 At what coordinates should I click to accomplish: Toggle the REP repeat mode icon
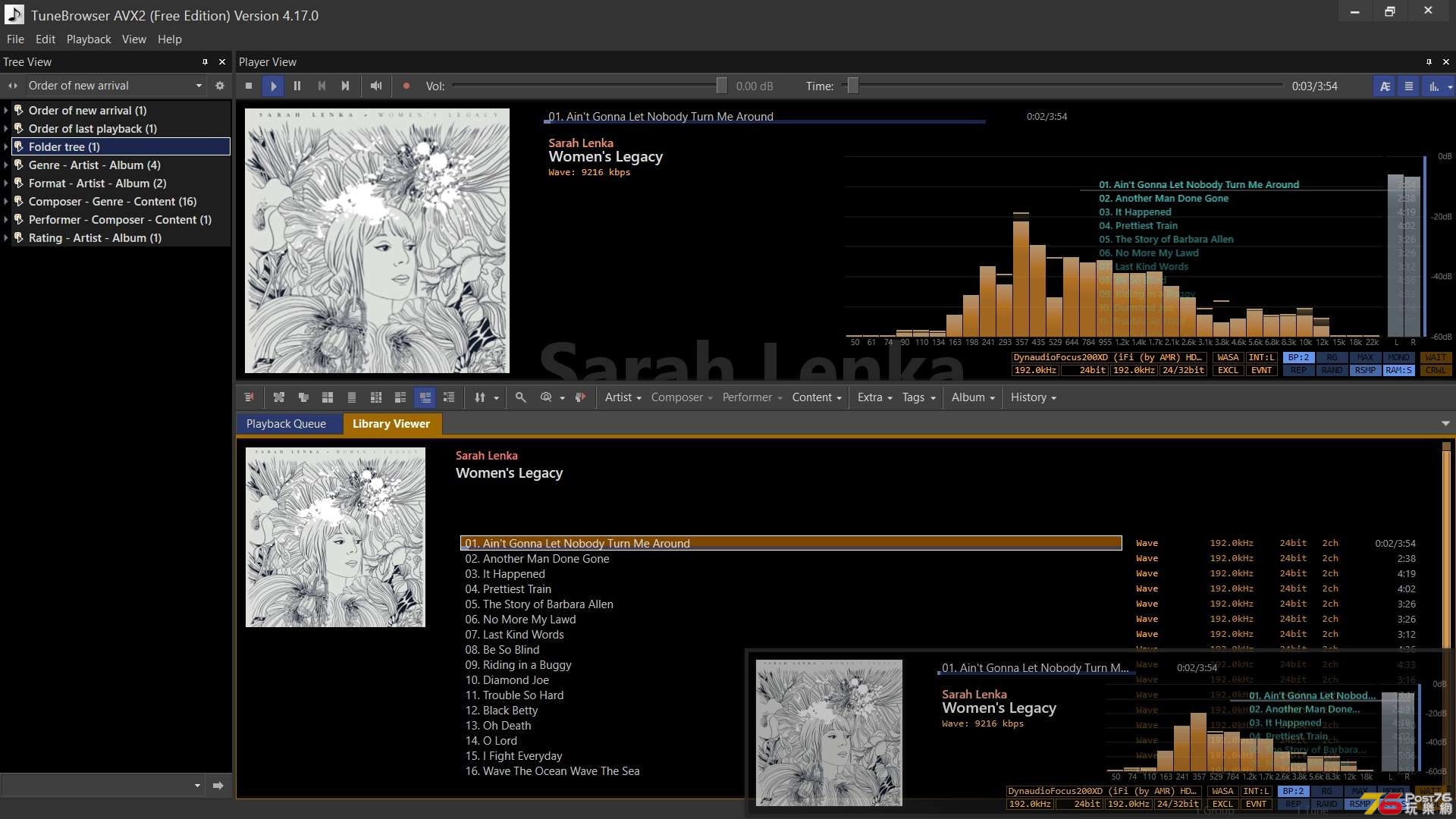(x=1296, y=371)
